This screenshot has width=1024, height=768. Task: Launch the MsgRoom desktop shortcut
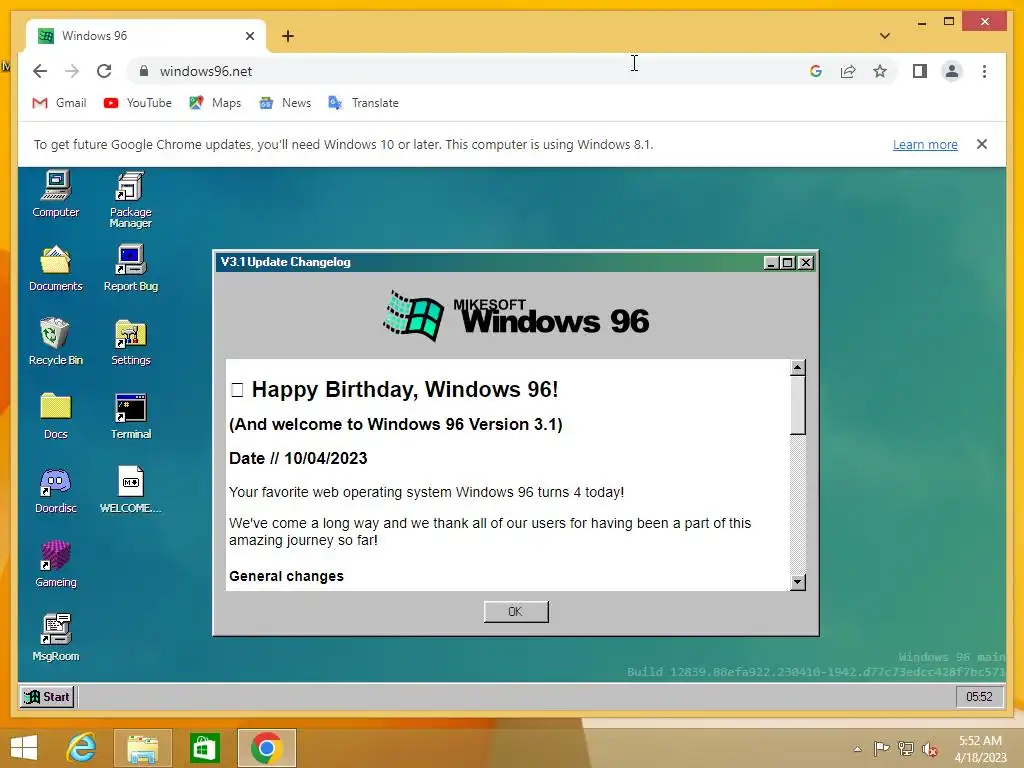(56, 637)
